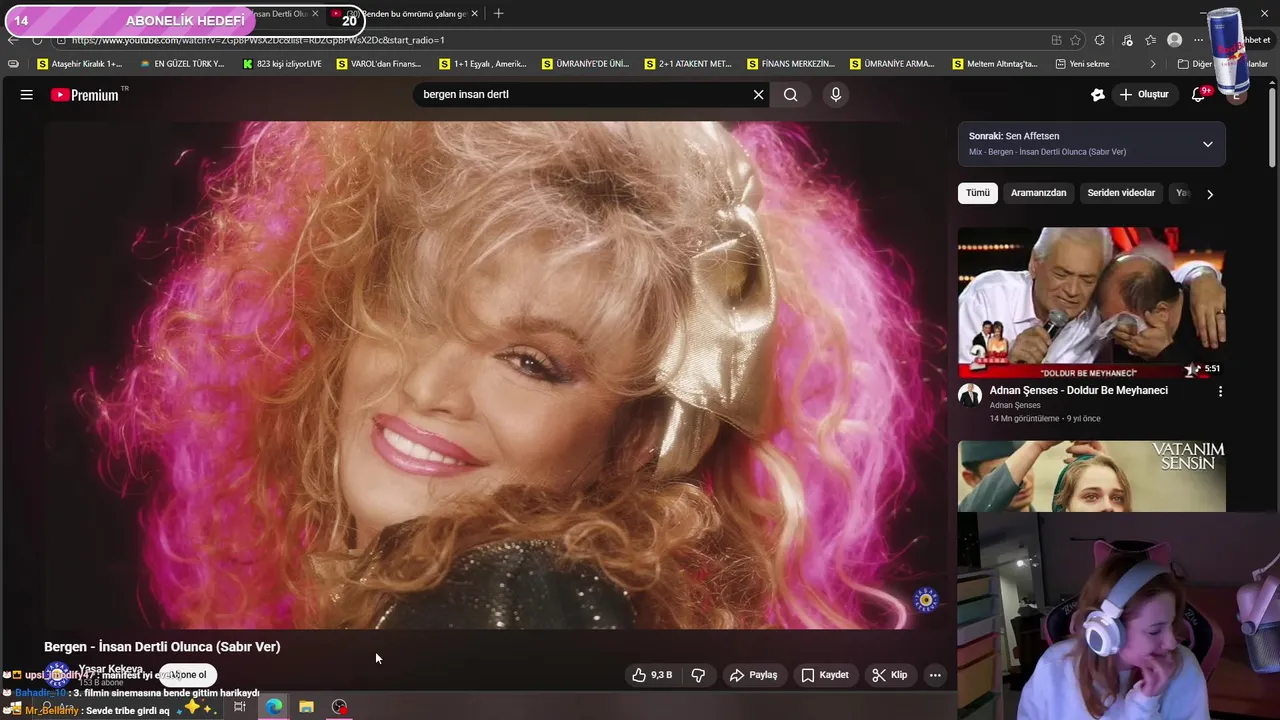Open the Vatanım Sensin video thumbnail
1280x720 pixels.
(x=1092, y=476)
